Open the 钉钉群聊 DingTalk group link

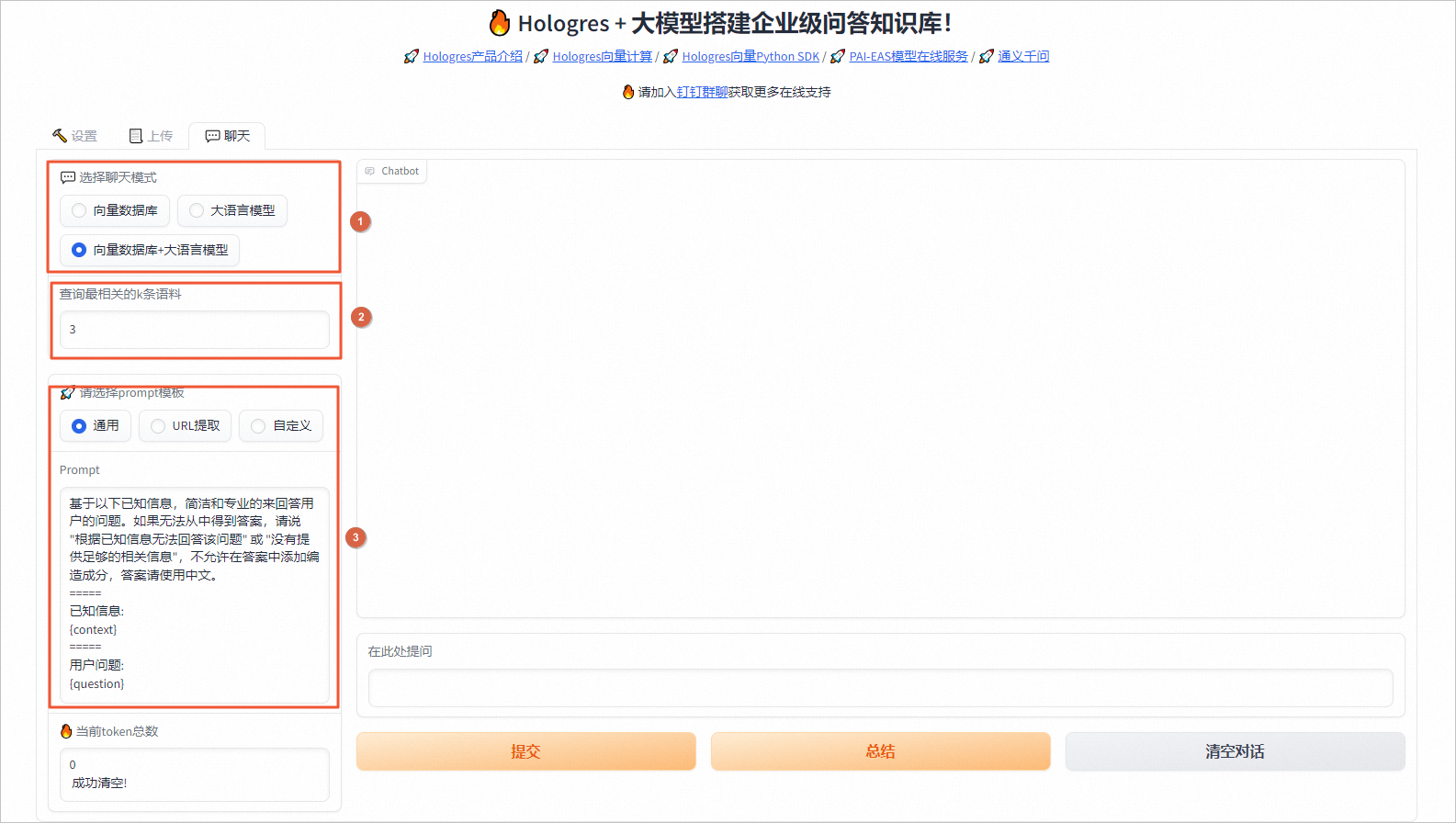702,92
